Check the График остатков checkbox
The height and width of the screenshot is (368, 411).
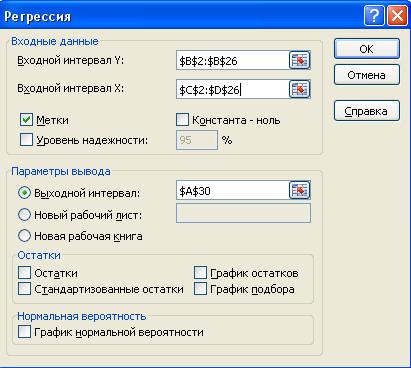point(200,273)
